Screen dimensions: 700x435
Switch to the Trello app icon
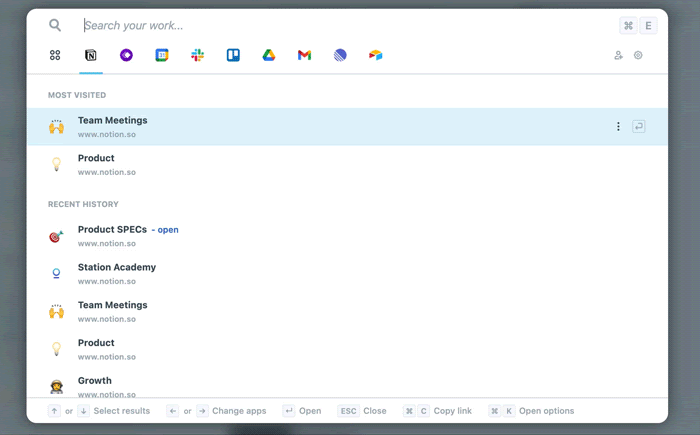(233, 55)
